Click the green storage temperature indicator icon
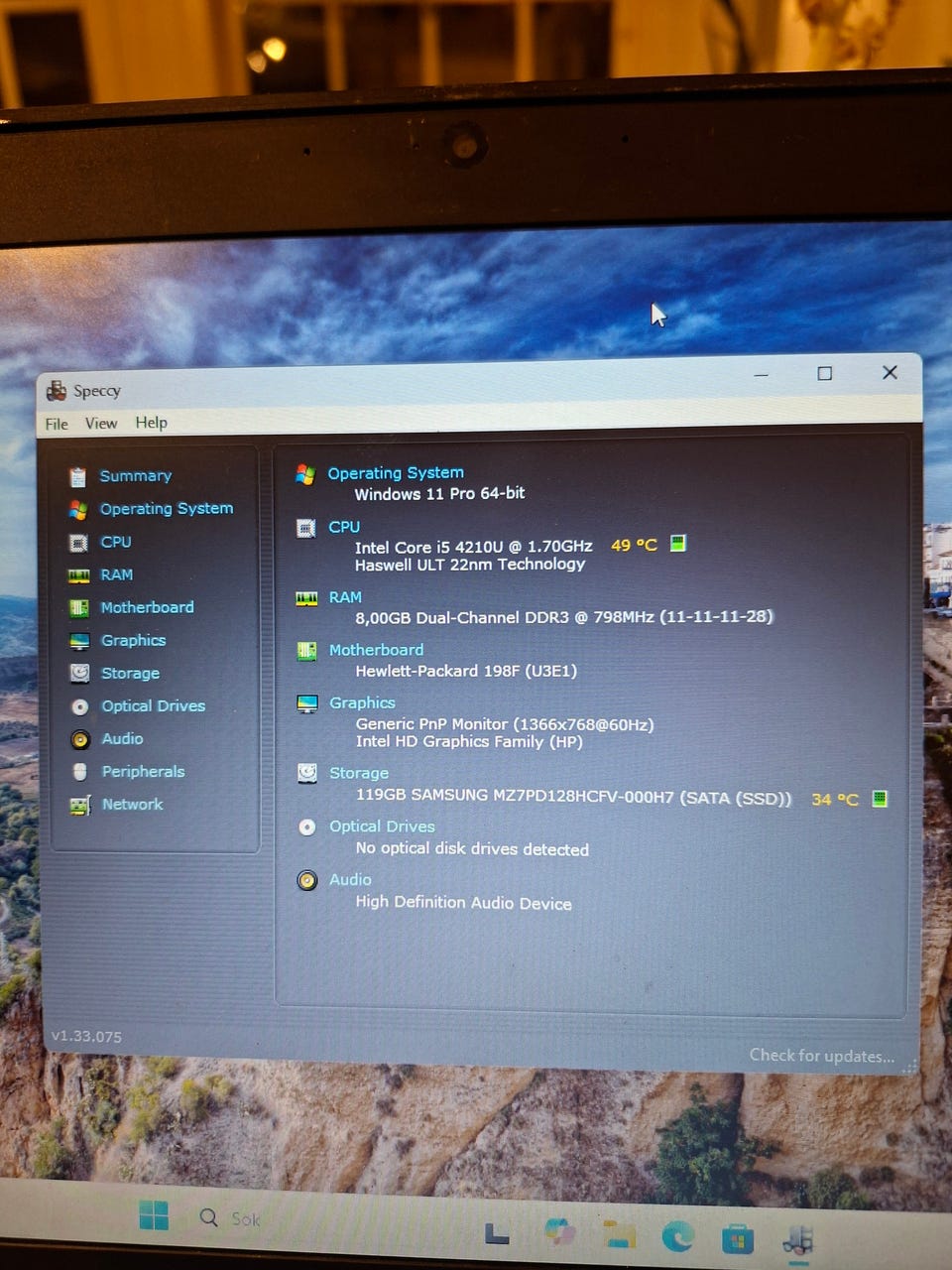The height and width of the screenshot is (1270, 952). 880,798
